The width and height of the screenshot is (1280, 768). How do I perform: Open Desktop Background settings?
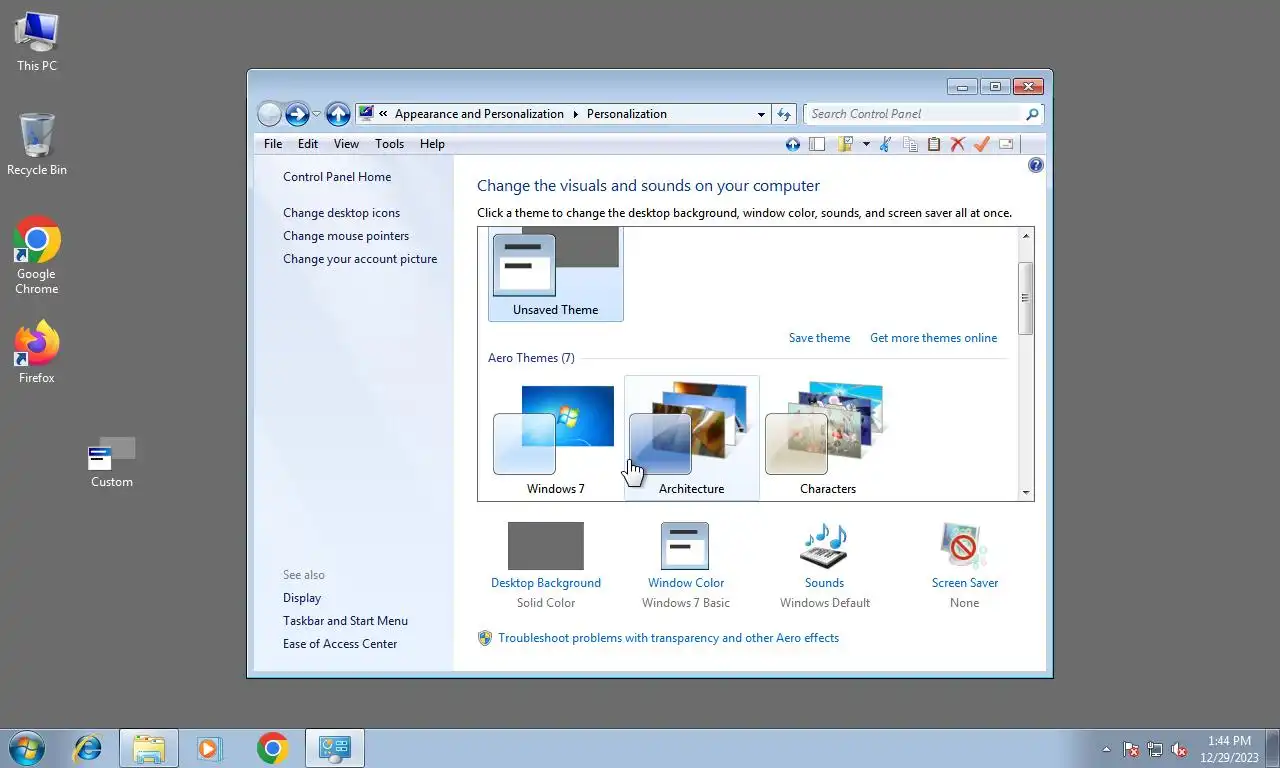pyautogui.click(x=546, y=565)
